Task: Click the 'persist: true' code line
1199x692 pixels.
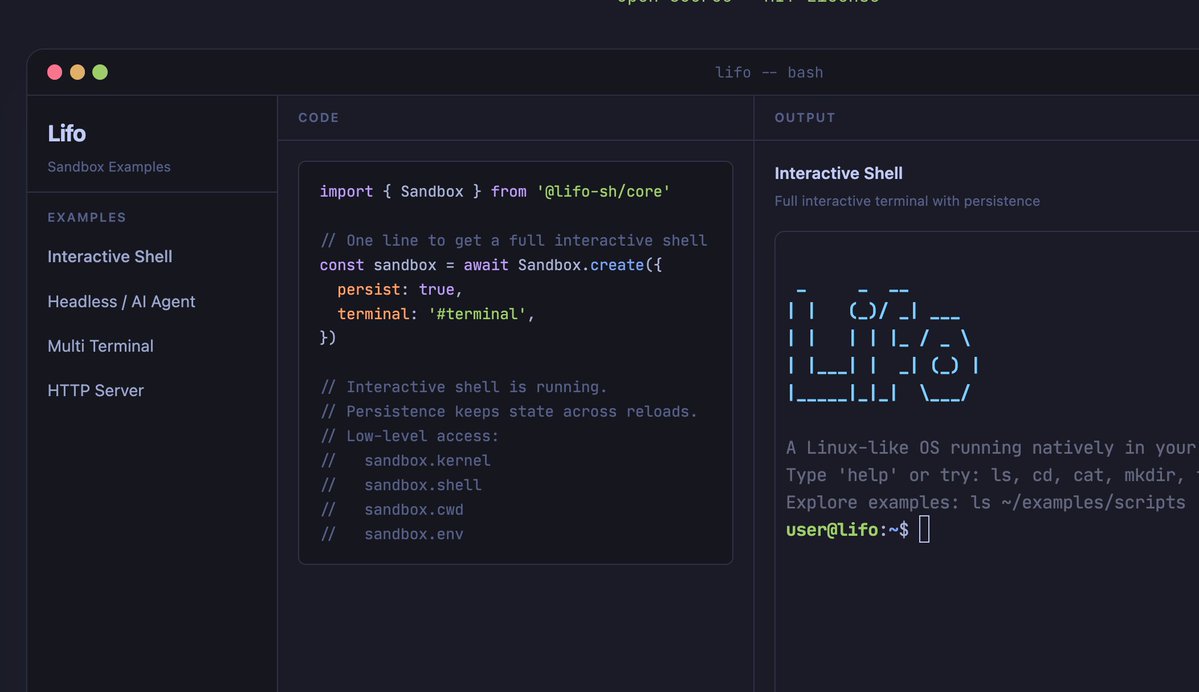Action: coord(399,290)
